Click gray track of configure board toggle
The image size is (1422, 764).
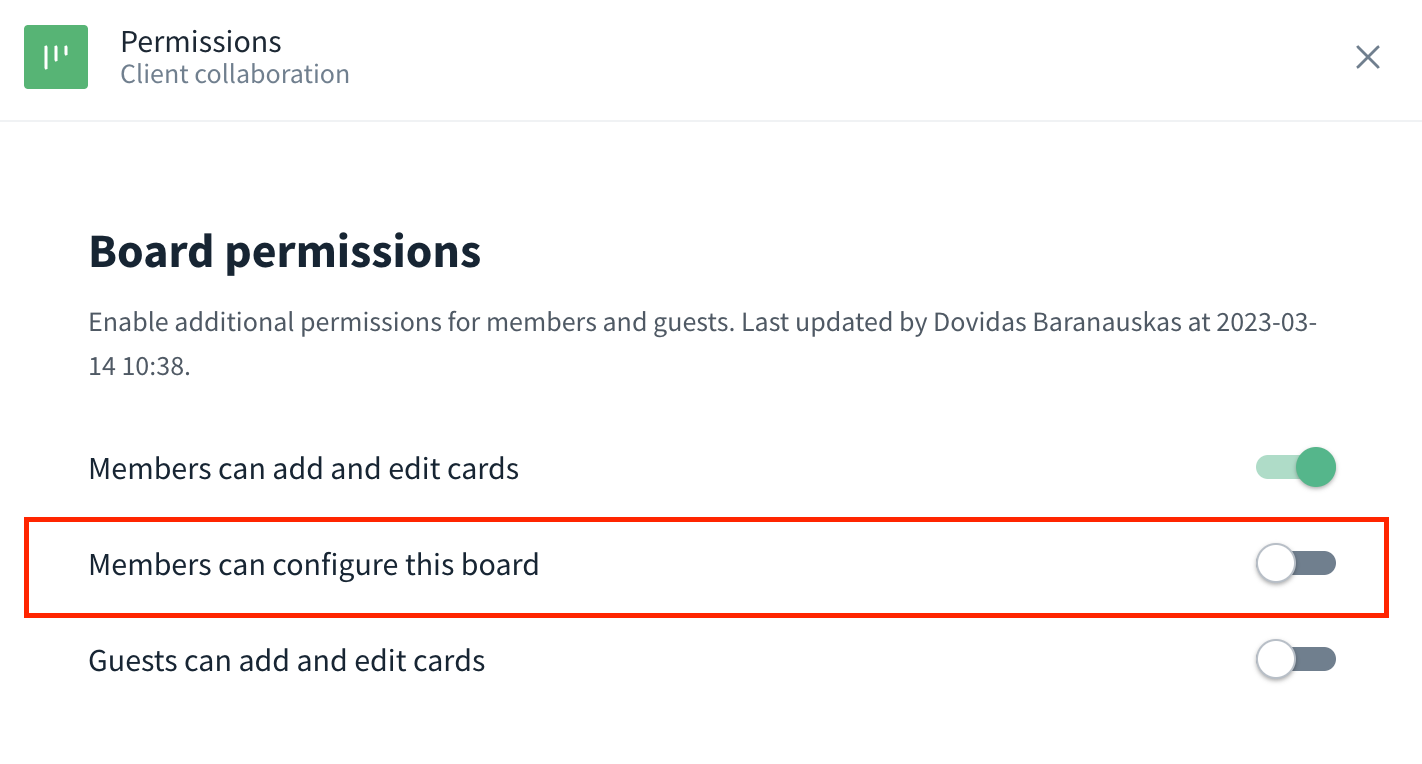tap(1316, 564)
